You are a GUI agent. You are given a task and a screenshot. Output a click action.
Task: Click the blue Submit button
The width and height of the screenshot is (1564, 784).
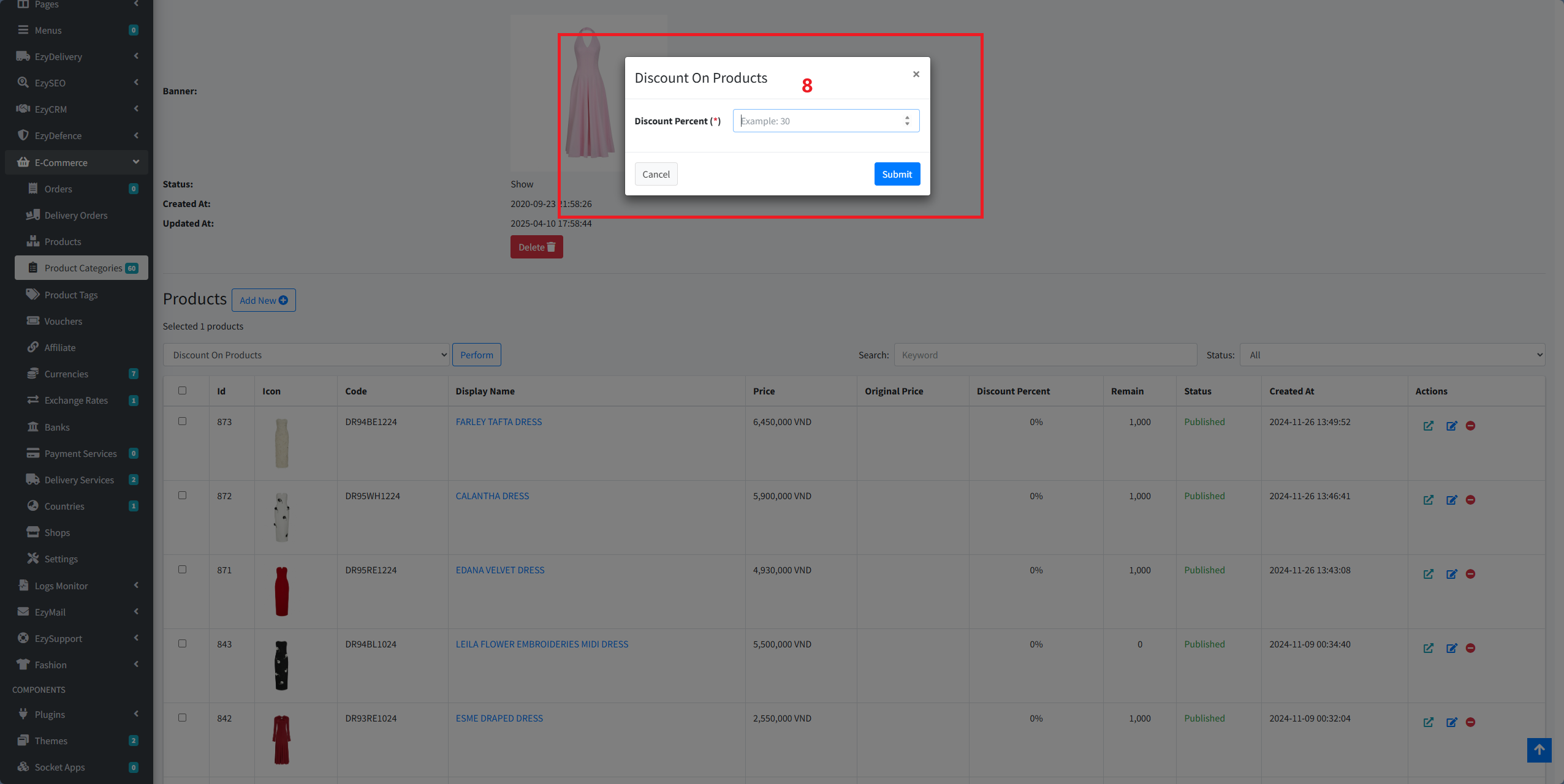pos(897,174)
